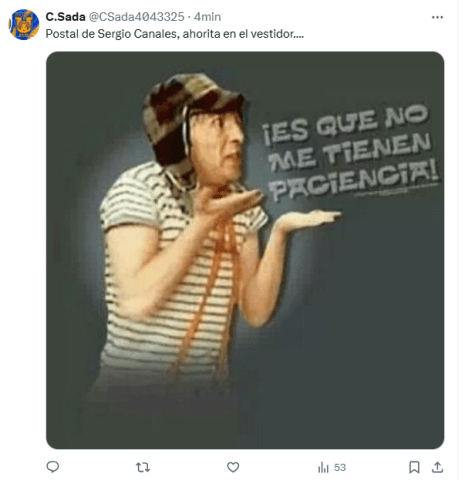This screenshot has height=480, width=465.
Task: Open the share upload arrow icon
Action: 437,467
